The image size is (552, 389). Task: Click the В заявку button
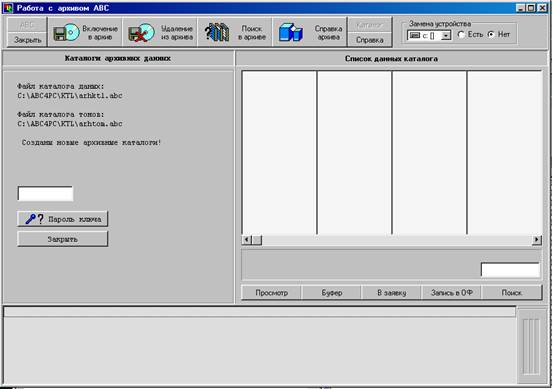click(391, 293)
